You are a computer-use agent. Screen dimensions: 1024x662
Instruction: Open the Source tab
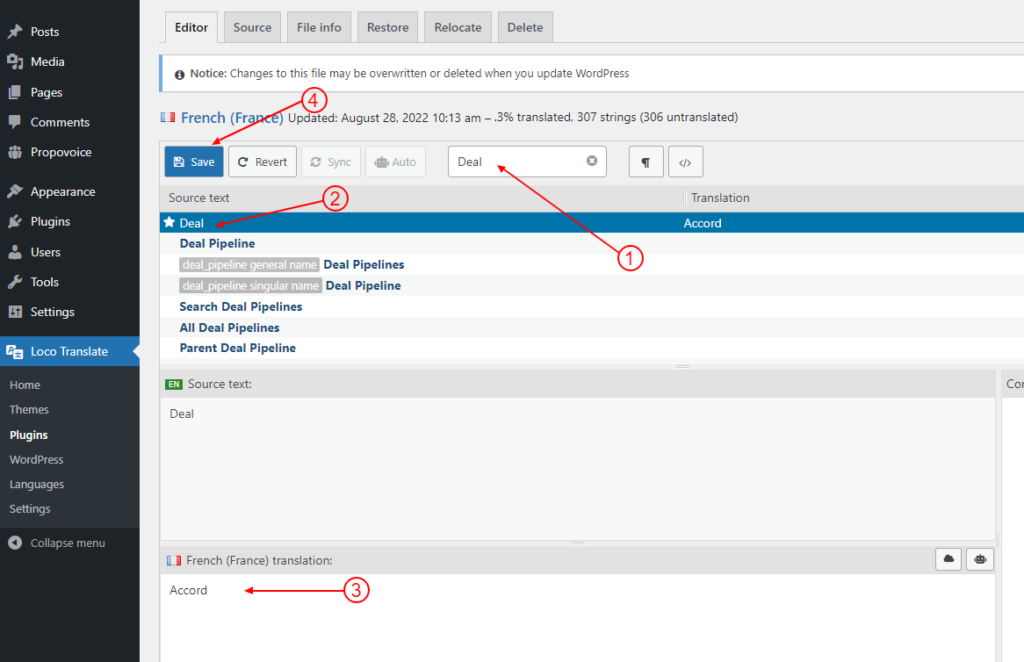point(252,27)
